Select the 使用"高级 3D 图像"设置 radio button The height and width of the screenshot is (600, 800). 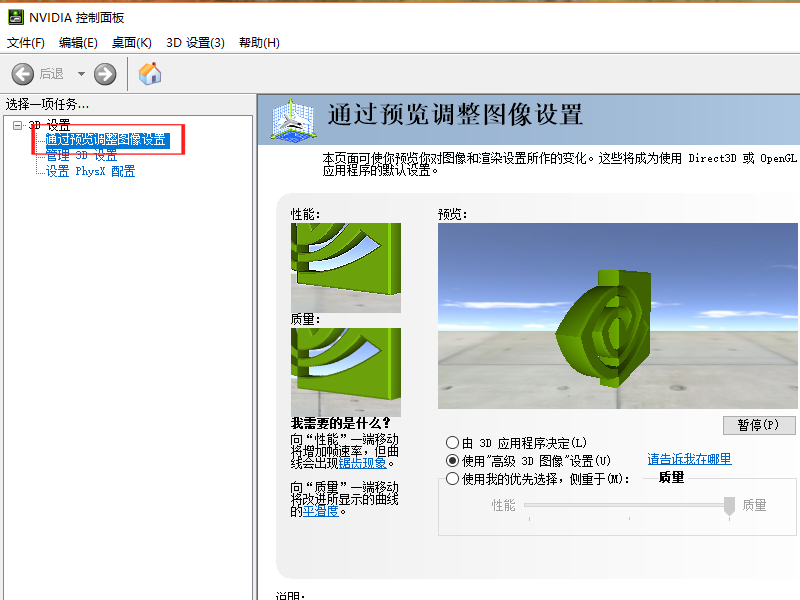pyautogui.click(x=452, y=460)
